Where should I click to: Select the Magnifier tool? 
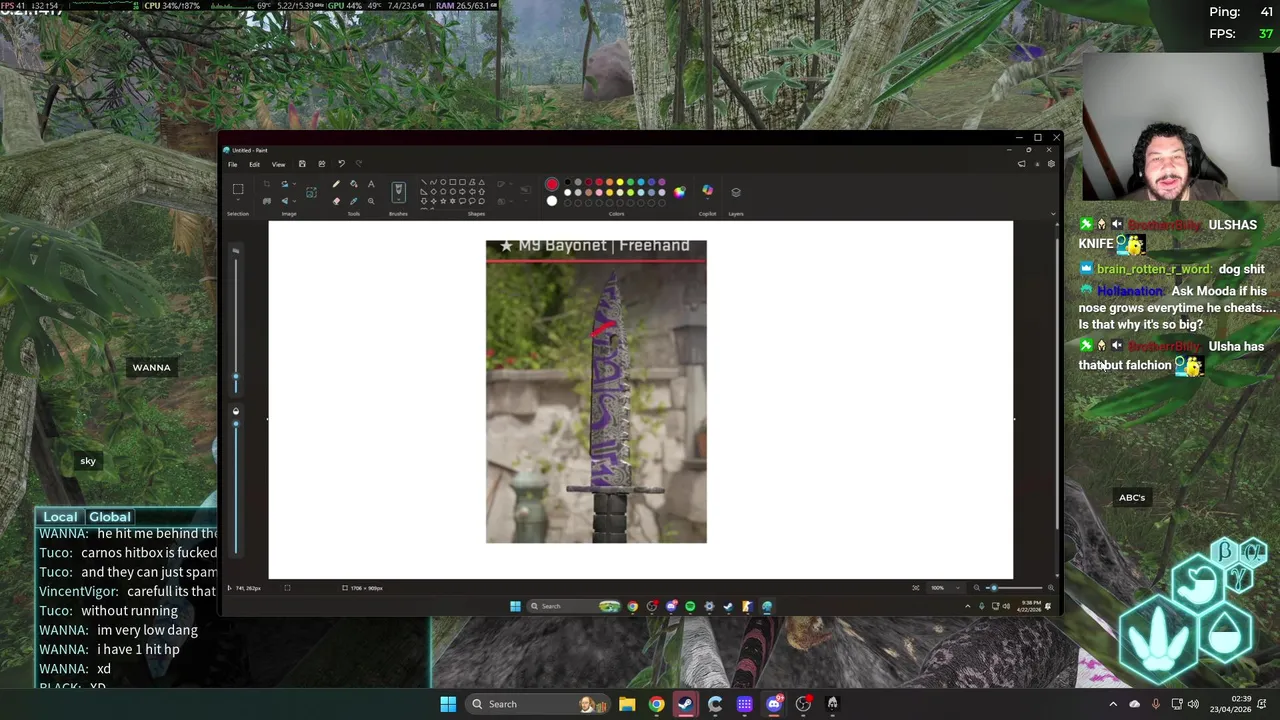371,200
